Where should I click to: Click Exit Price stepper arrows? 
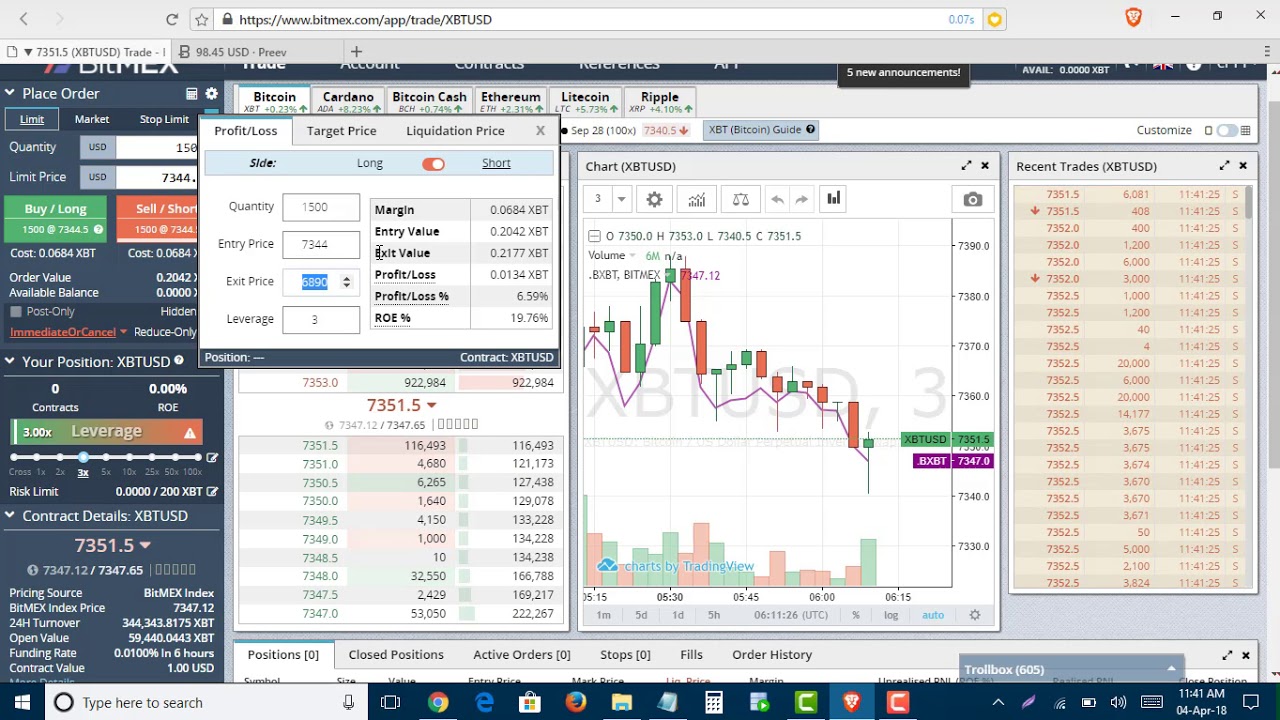(x=346, y=282)
